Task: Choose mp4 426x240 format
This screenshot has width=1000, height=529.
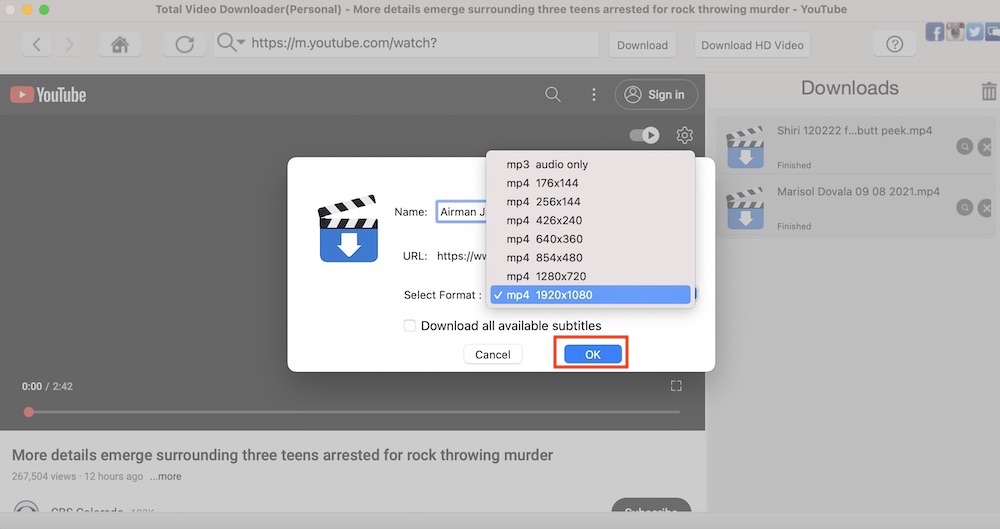Action: [x=590, y=220]
